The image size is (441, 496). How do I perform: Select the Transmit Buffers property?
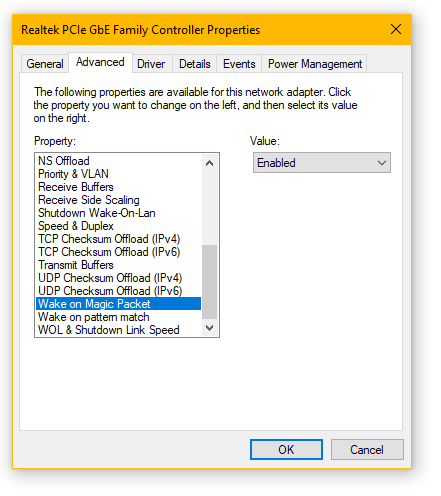point(119,265)
